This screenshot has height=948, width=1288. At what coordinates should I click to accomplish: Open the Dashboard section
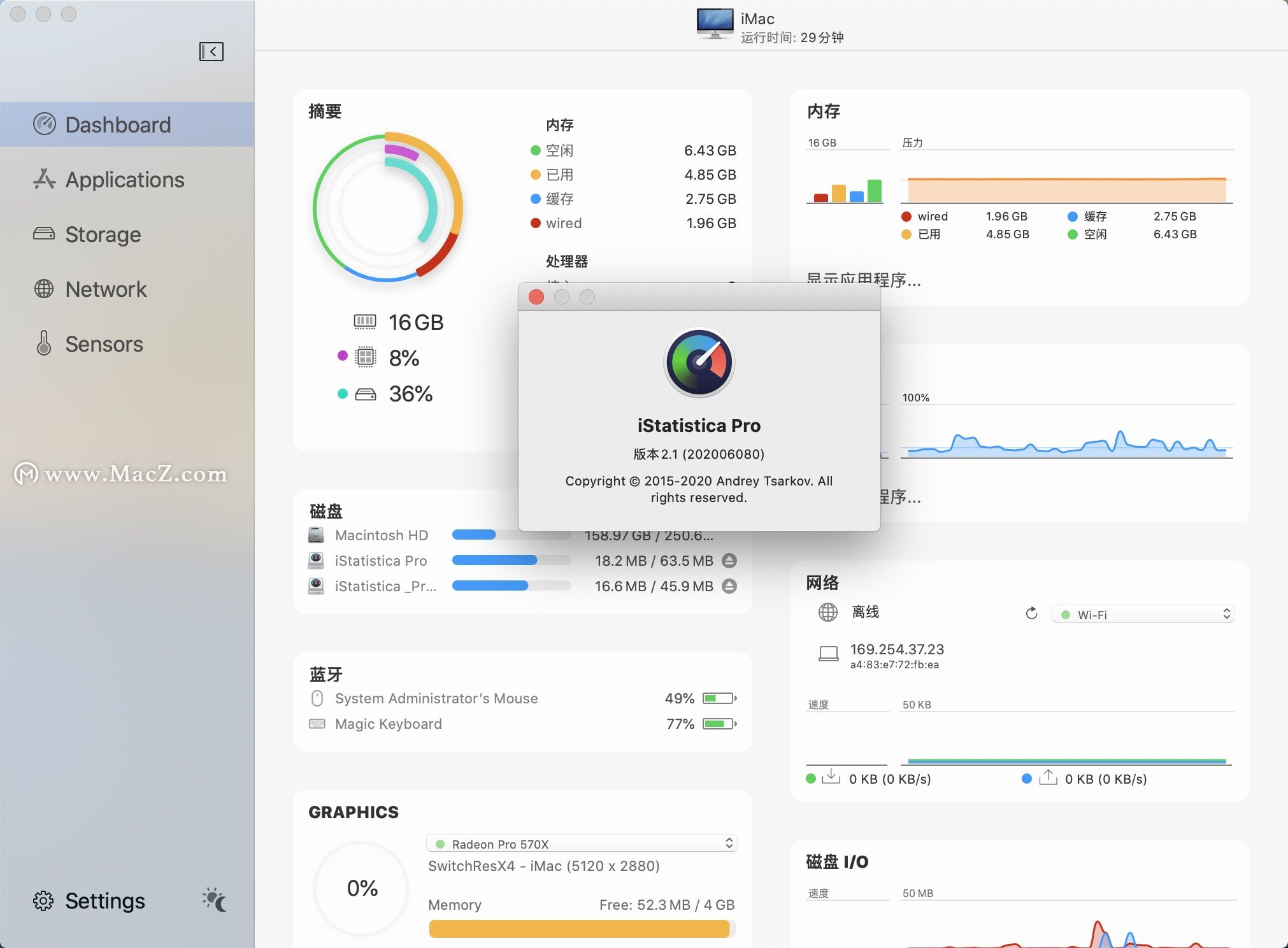(x=127, y=125)
